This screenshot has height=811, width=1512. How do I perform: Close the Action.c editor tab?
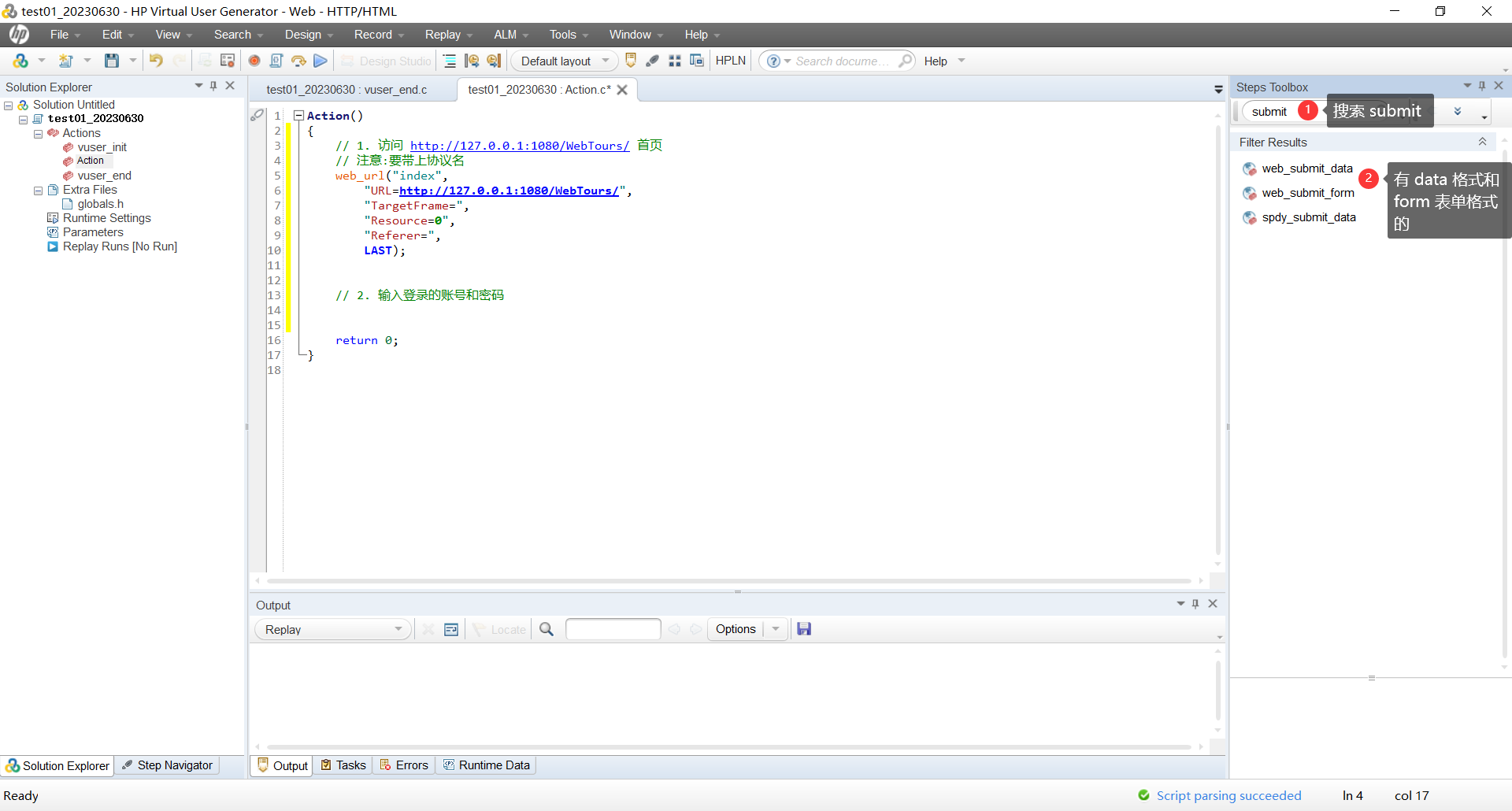(622, 90)
